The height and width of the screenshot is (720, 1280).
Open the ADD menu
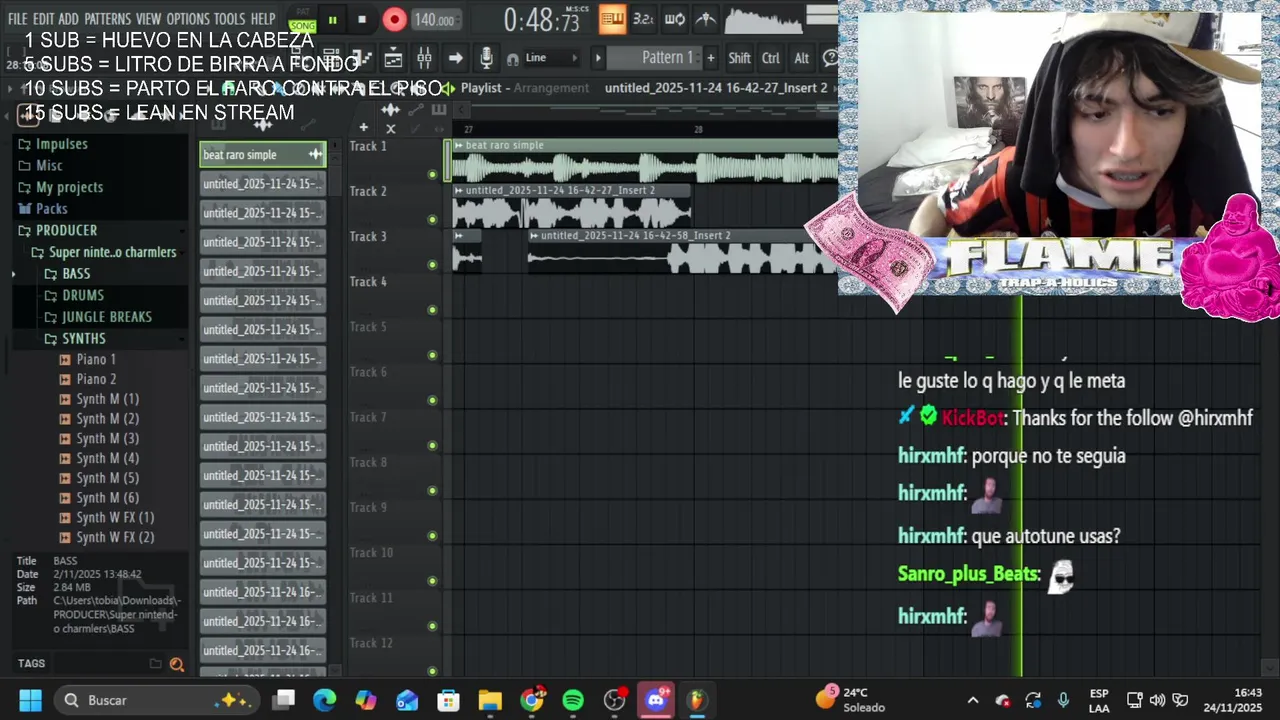pos(68,19)
